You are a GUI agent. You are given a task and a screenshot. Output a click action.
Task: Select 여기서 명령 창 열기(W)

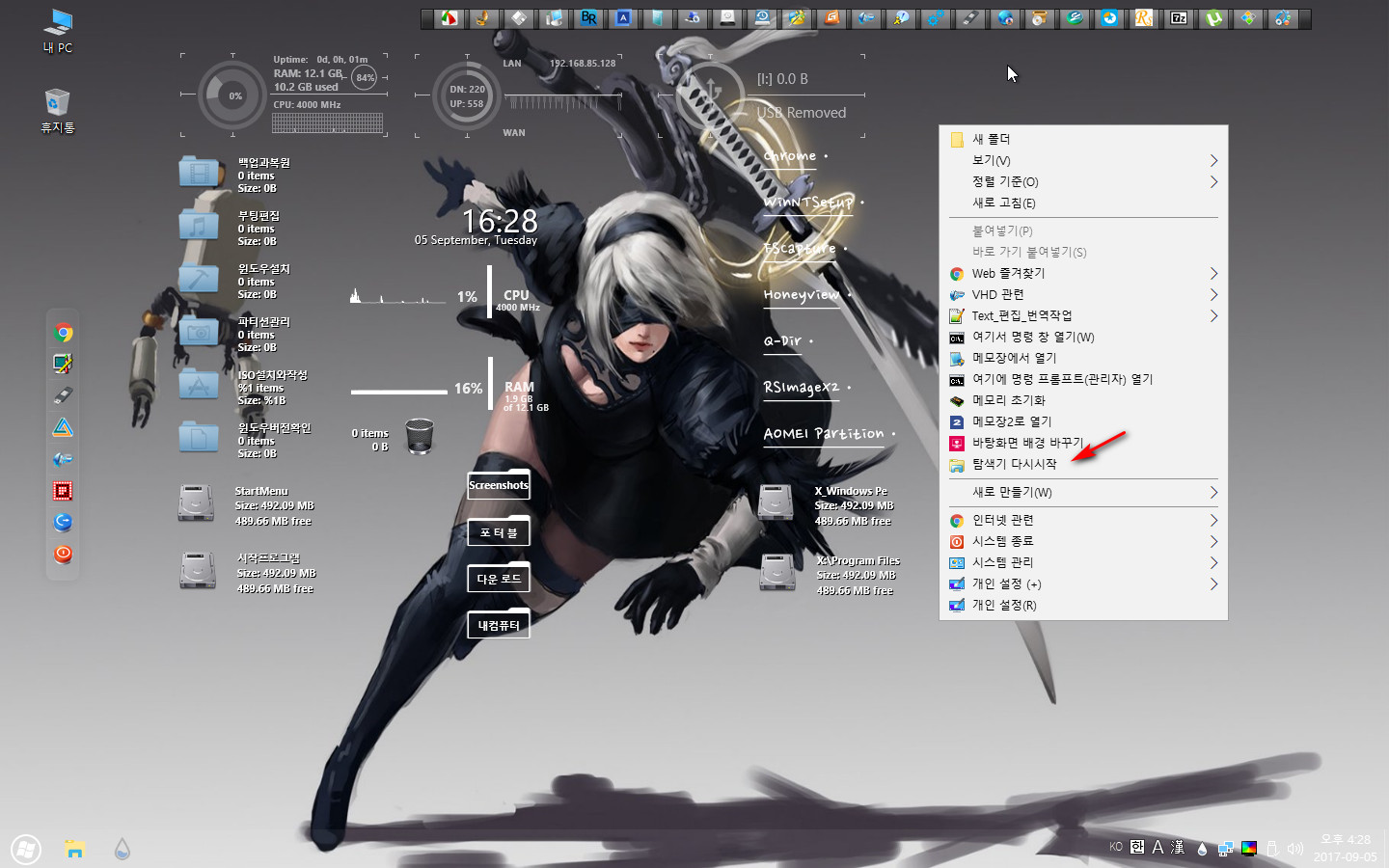coord(1083,337)
